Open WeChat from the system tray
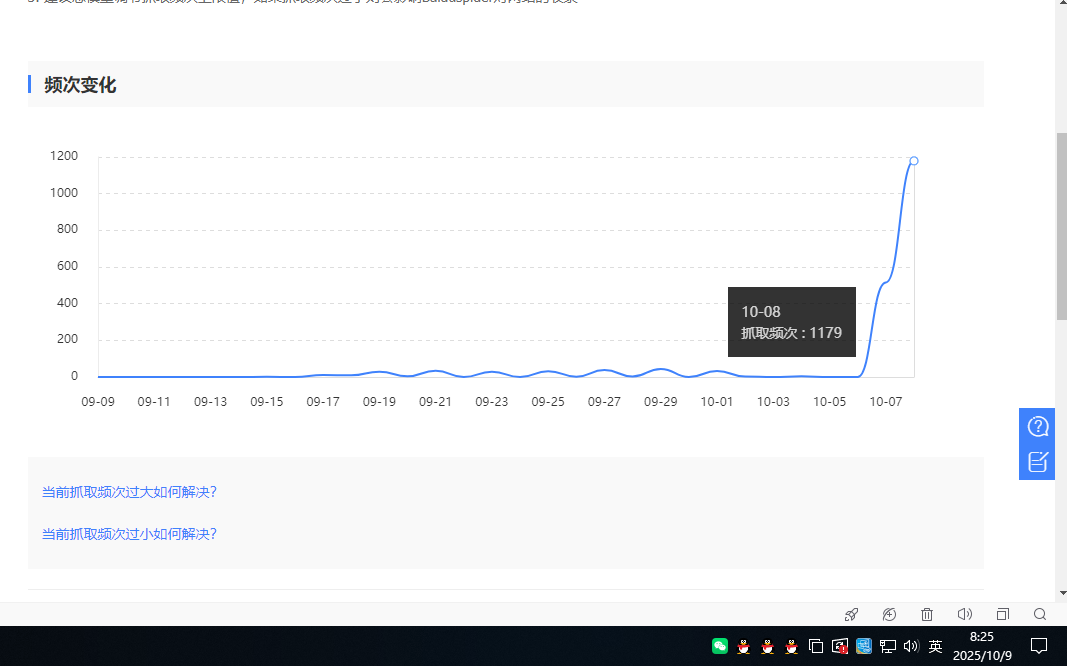 point(720,646)
